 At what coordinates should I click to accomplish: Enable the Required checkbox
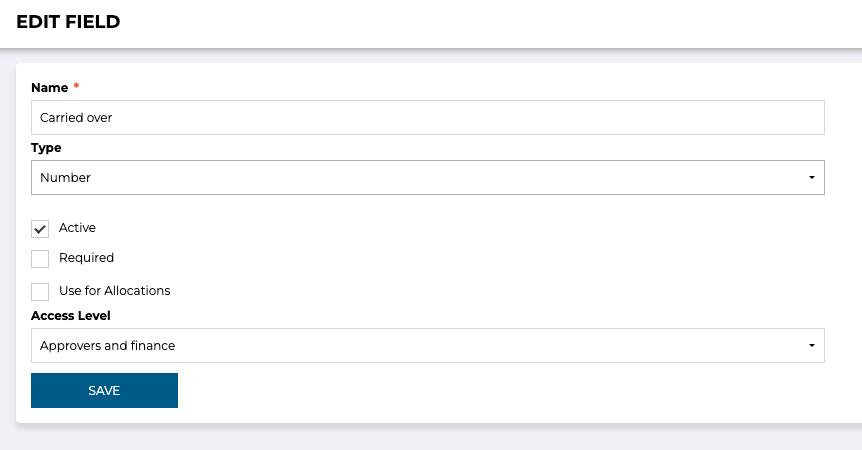coord(40,259)
